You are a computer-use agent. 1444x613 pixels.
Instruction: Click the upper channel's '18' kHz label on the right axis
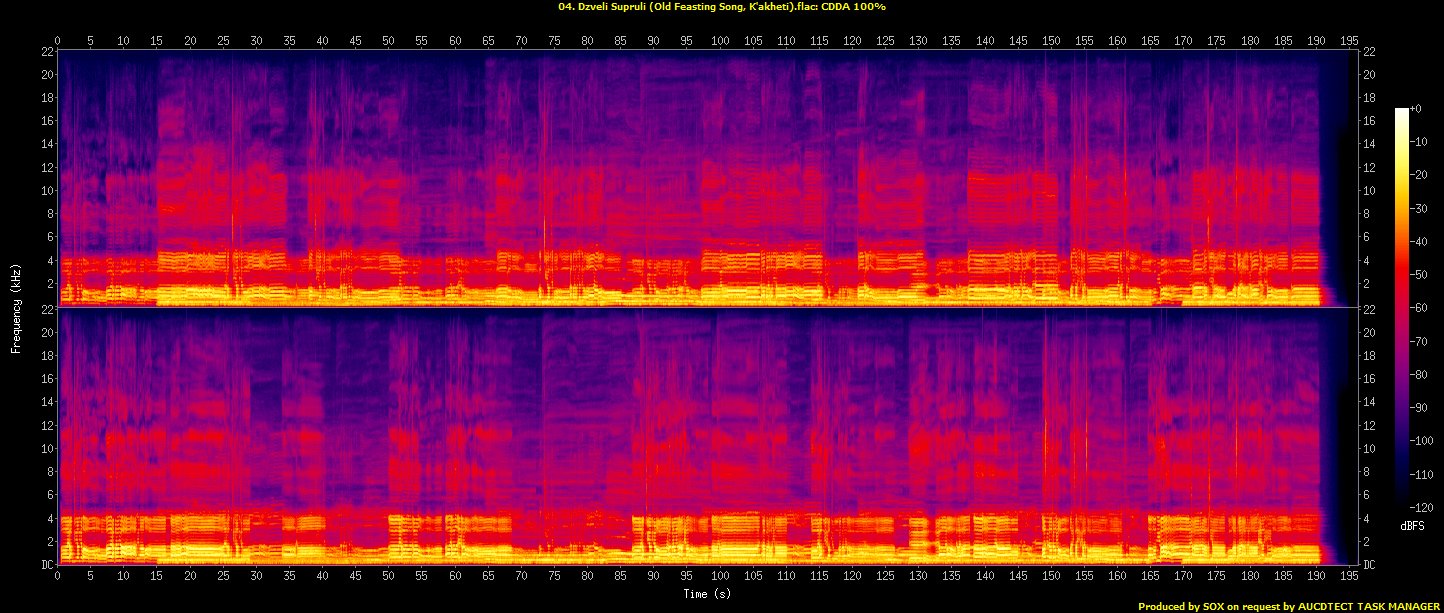coord(1371,98)
